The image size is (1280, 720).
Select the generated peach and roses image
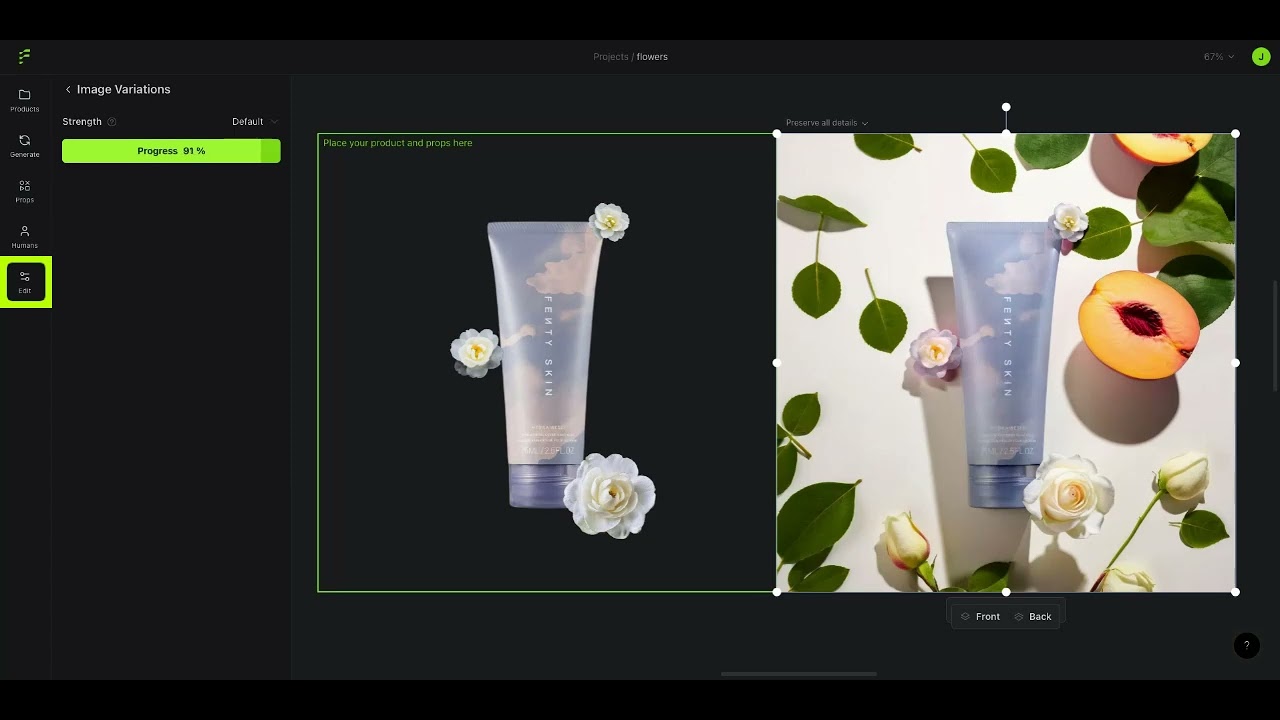1006,363
